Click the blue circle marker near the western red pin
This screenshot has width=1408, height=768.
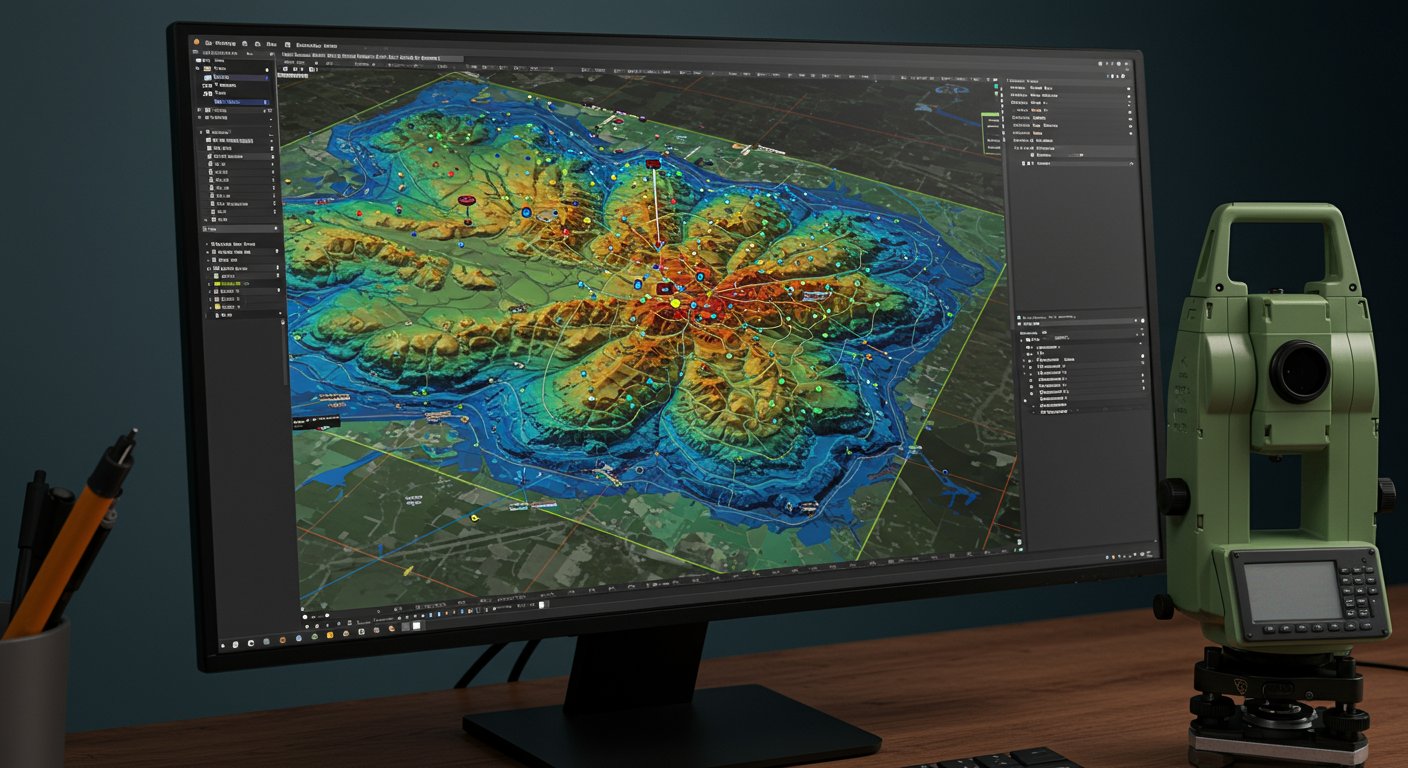(527, 212)
